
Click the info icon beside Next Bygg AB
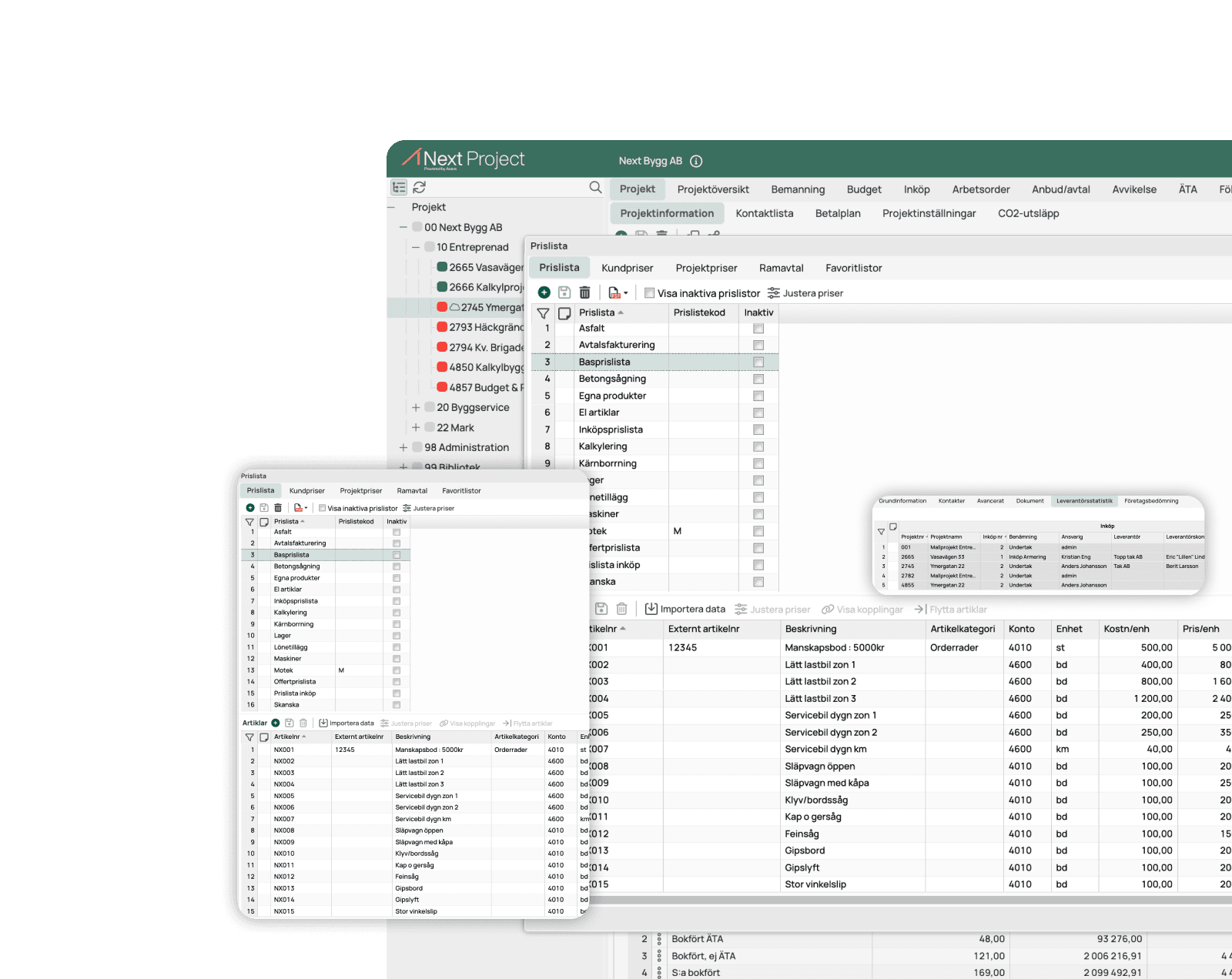tap(696, 161)
